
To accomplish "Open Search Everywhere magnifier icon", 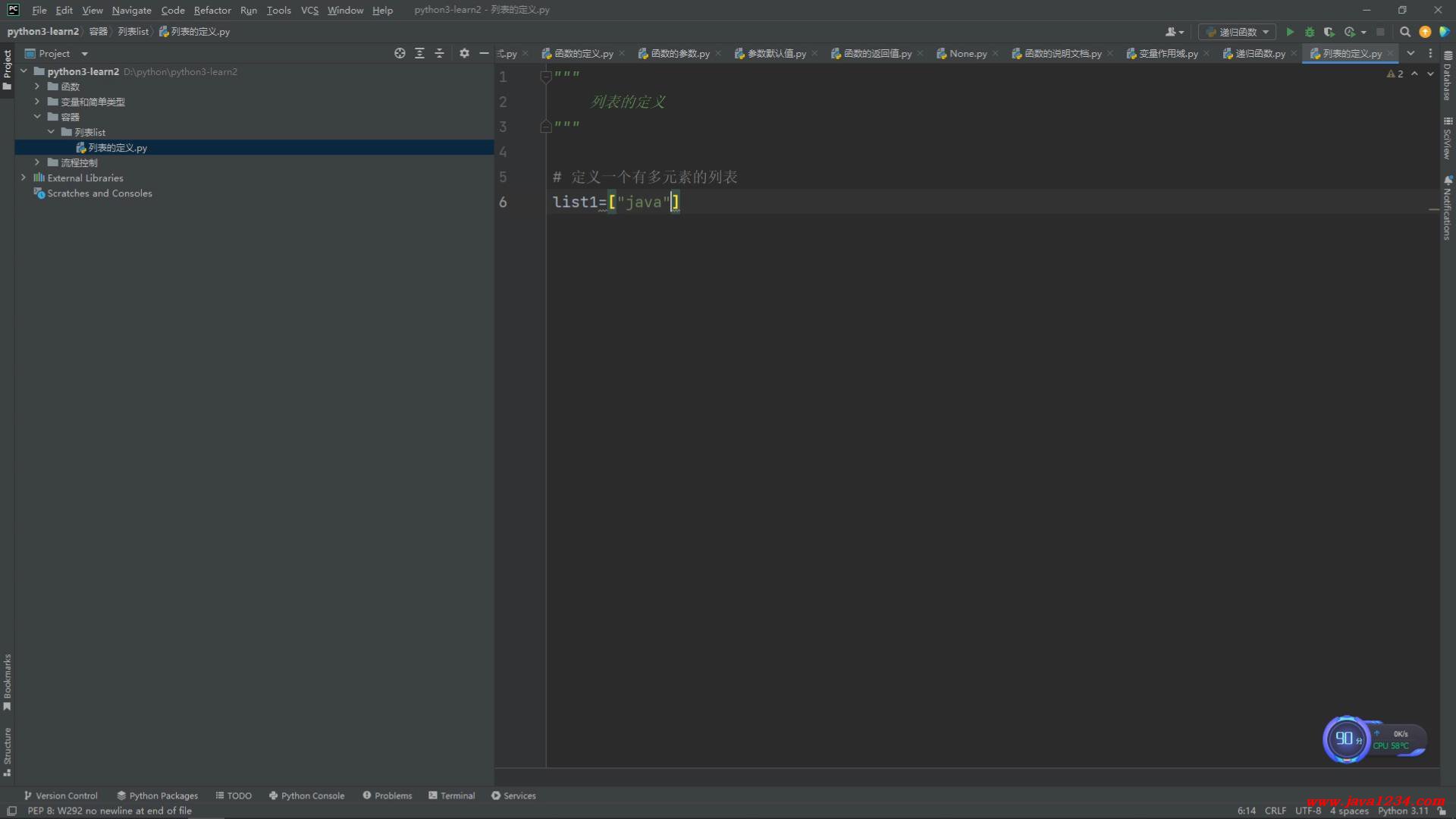I will (1404, 32).
